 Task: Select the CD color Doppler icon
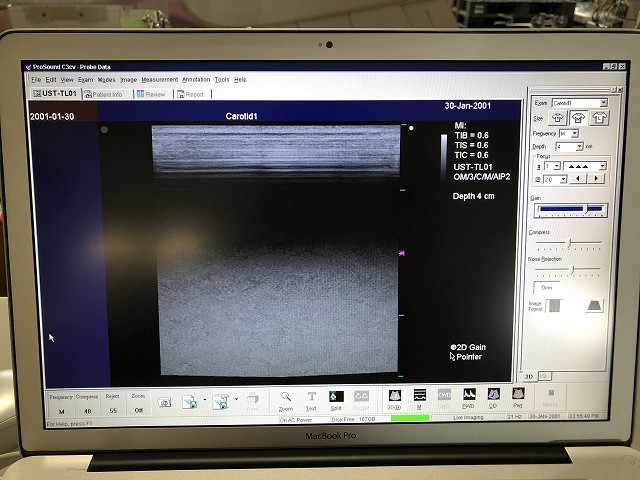click(x=493, y=398)
